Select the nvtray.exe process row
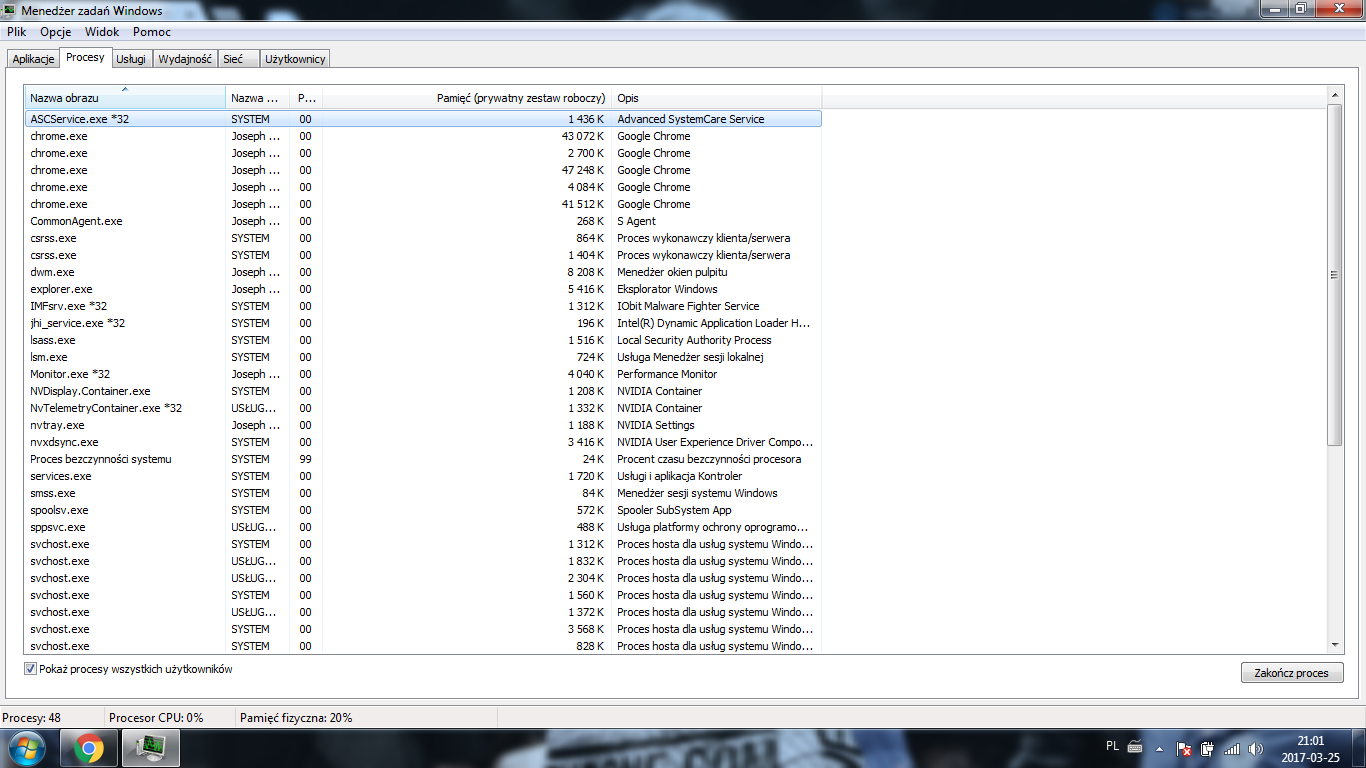Viewport: 1366px width, 768px height. [x=423, y=425]
